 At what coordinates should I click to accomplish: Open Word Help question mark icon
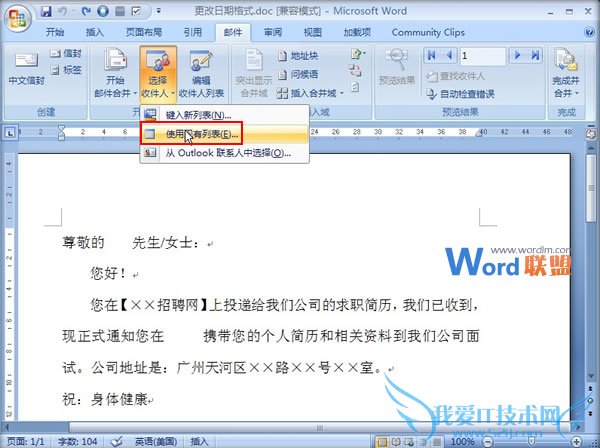click(x=590, y=32)
